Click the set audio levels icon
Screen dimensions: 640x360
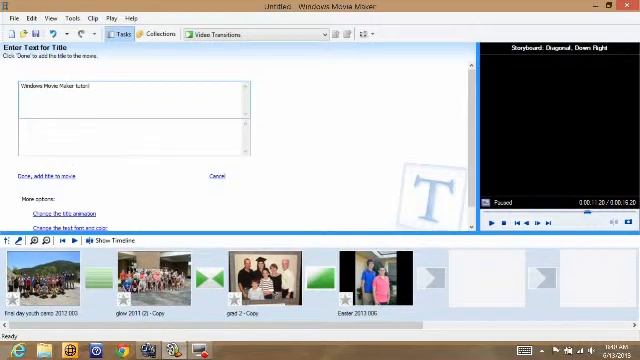click(7, 241)
